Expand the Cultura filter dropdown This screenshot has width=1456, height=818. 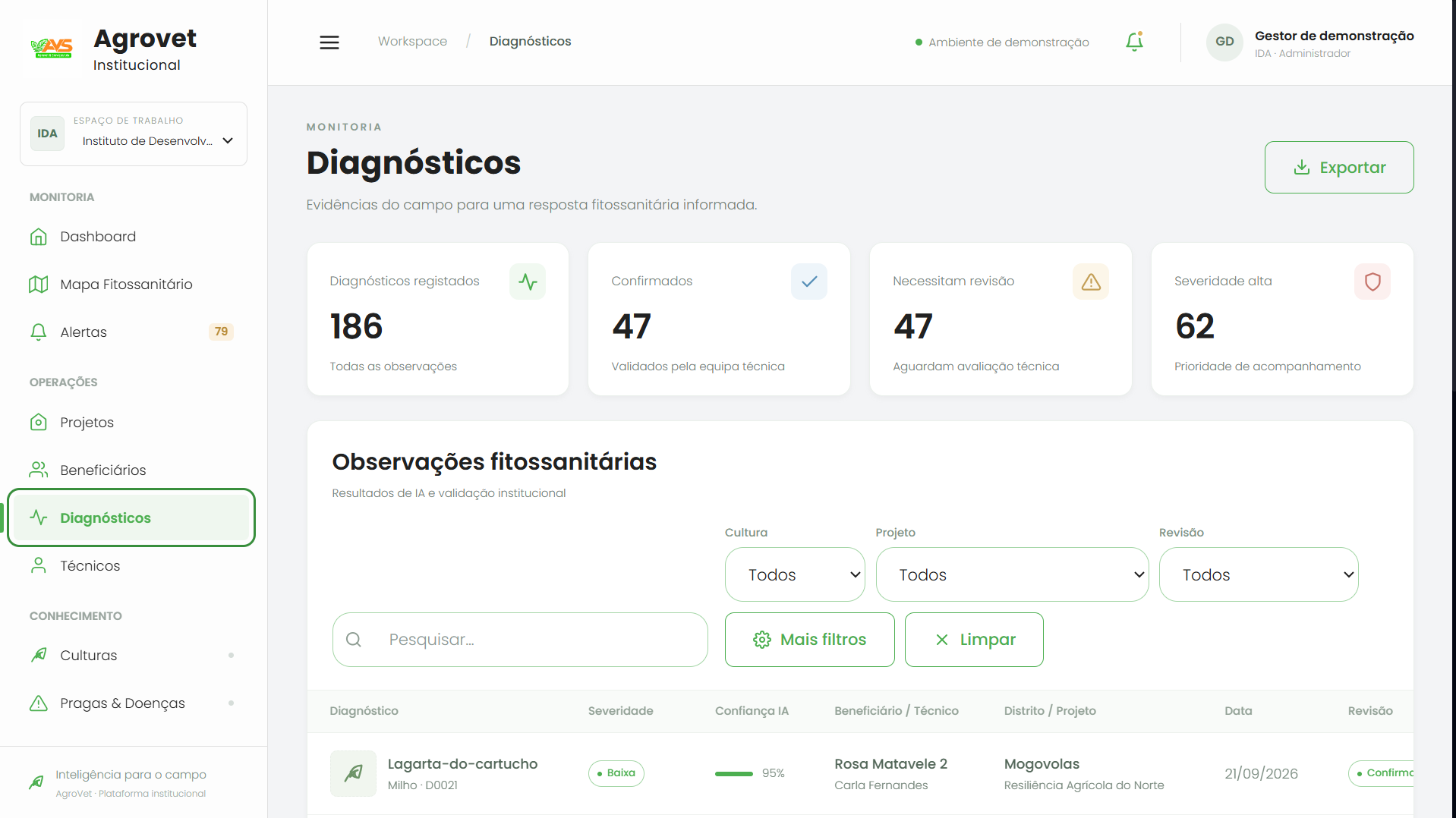(x=795, y=574)
